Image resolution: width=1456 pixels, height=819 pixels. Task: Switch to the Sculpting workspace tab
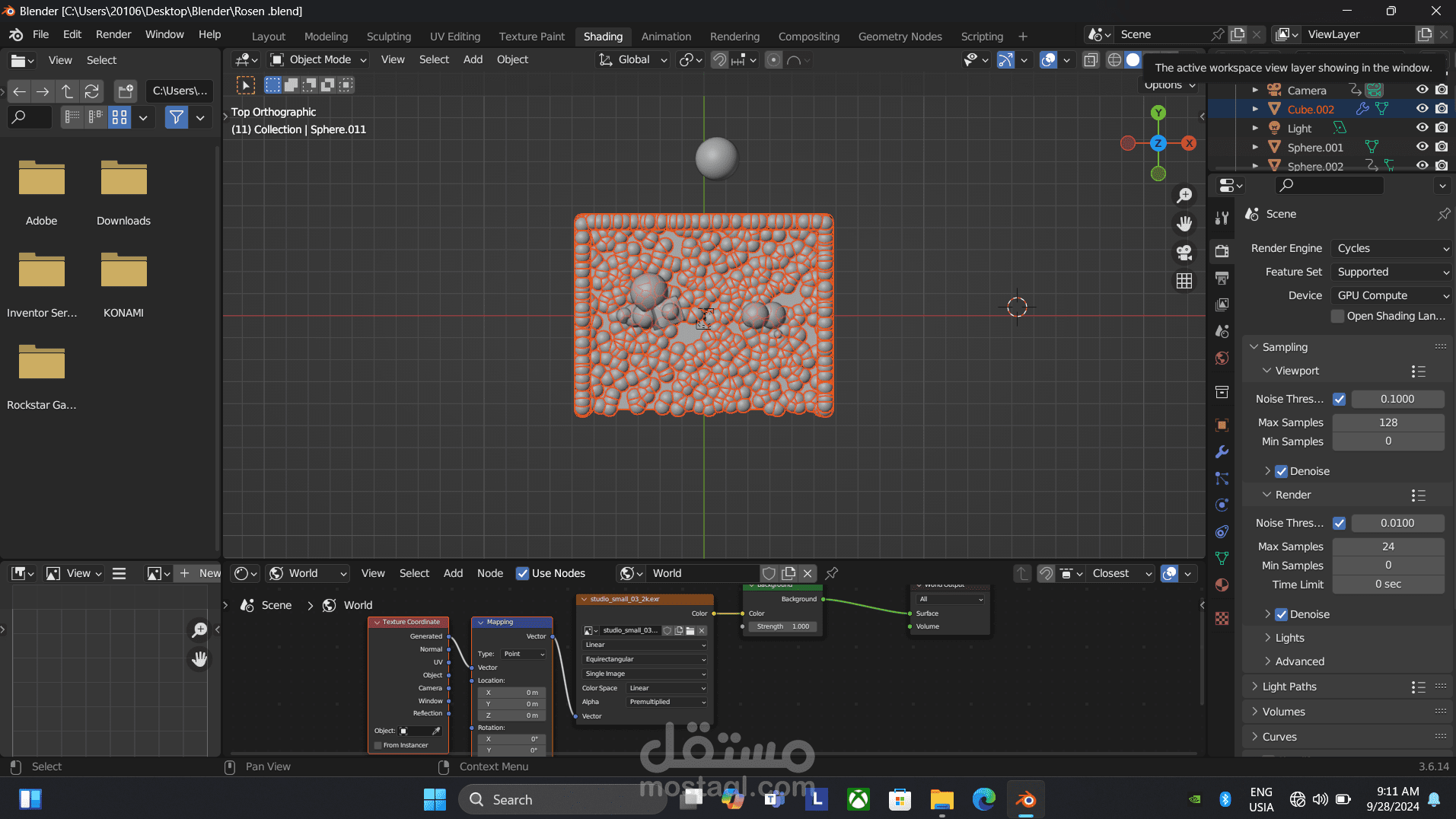tap(388, 37)
